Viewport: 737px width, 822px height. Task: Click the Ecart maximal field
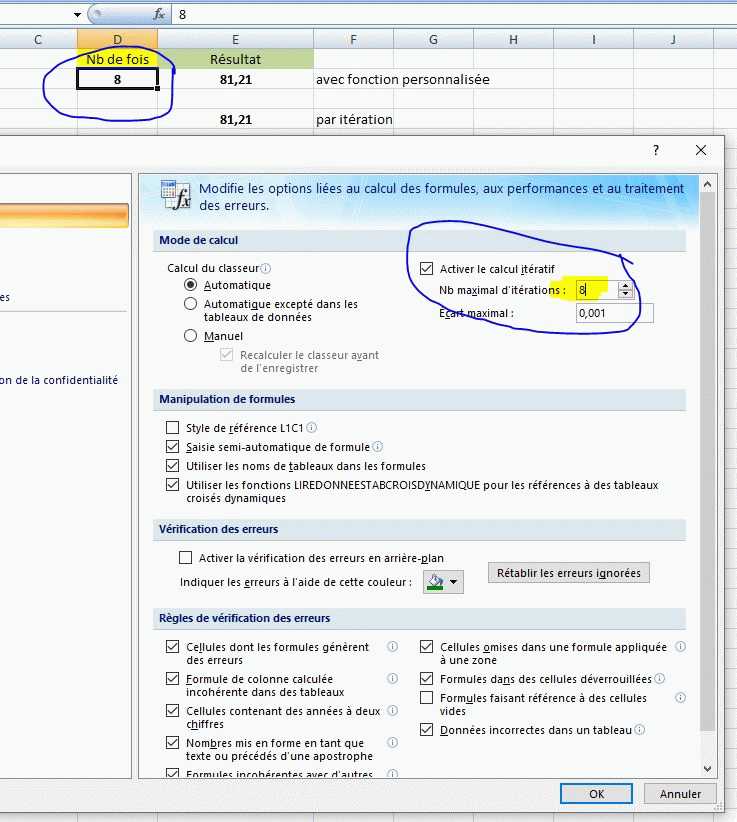pos(614,313)
